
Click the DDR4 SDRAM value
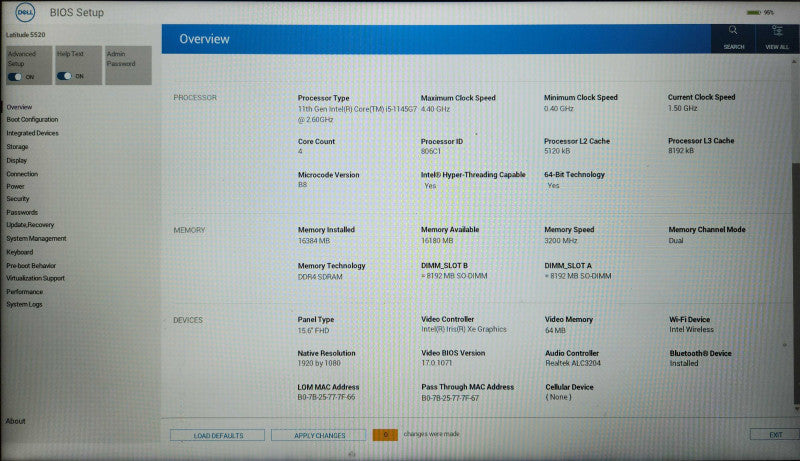pyautogui.click(x=320, y=277)
